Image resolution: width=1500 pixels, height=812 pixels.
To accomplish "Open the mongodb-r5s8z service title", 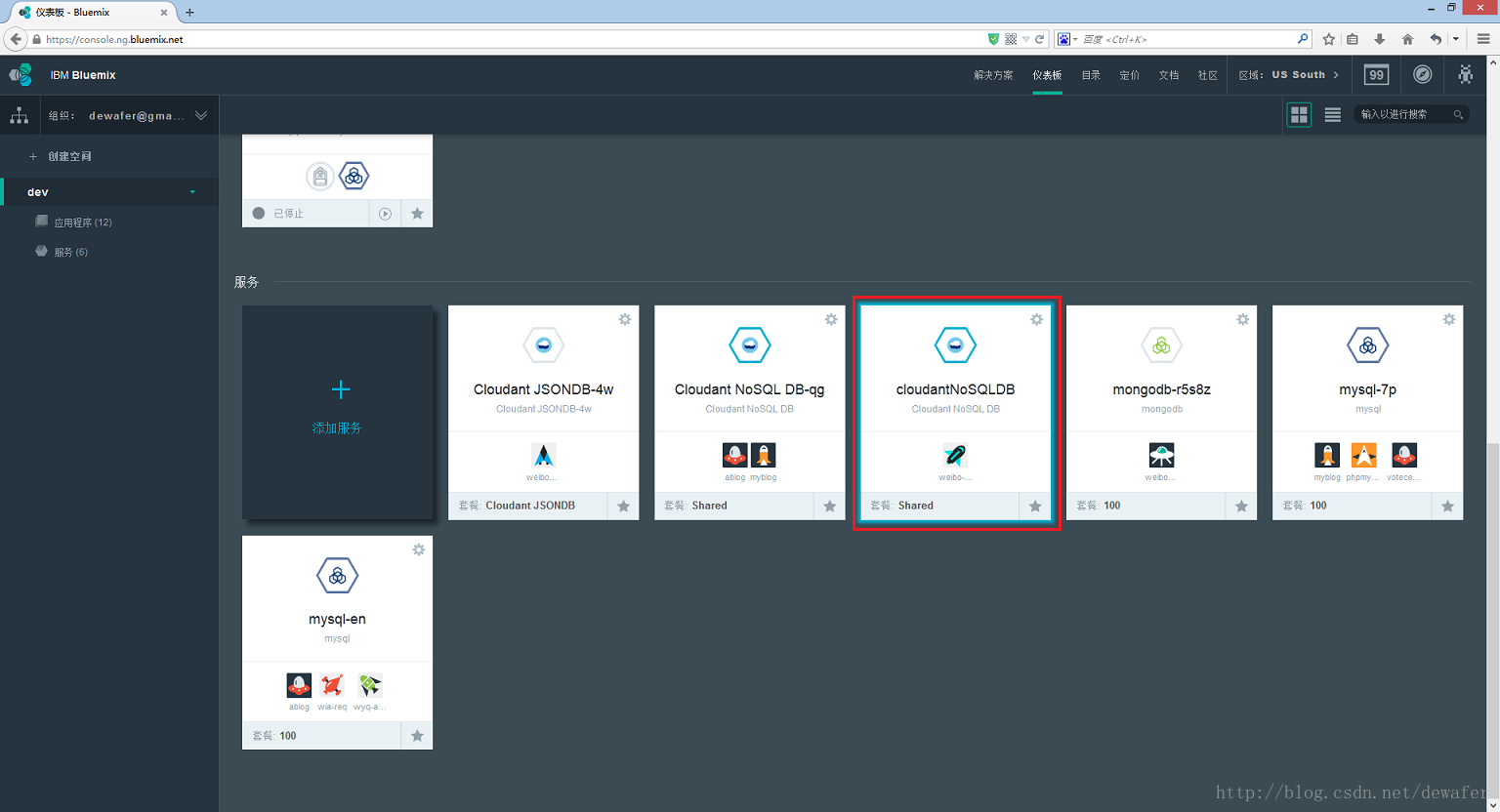I will 1162,389.
